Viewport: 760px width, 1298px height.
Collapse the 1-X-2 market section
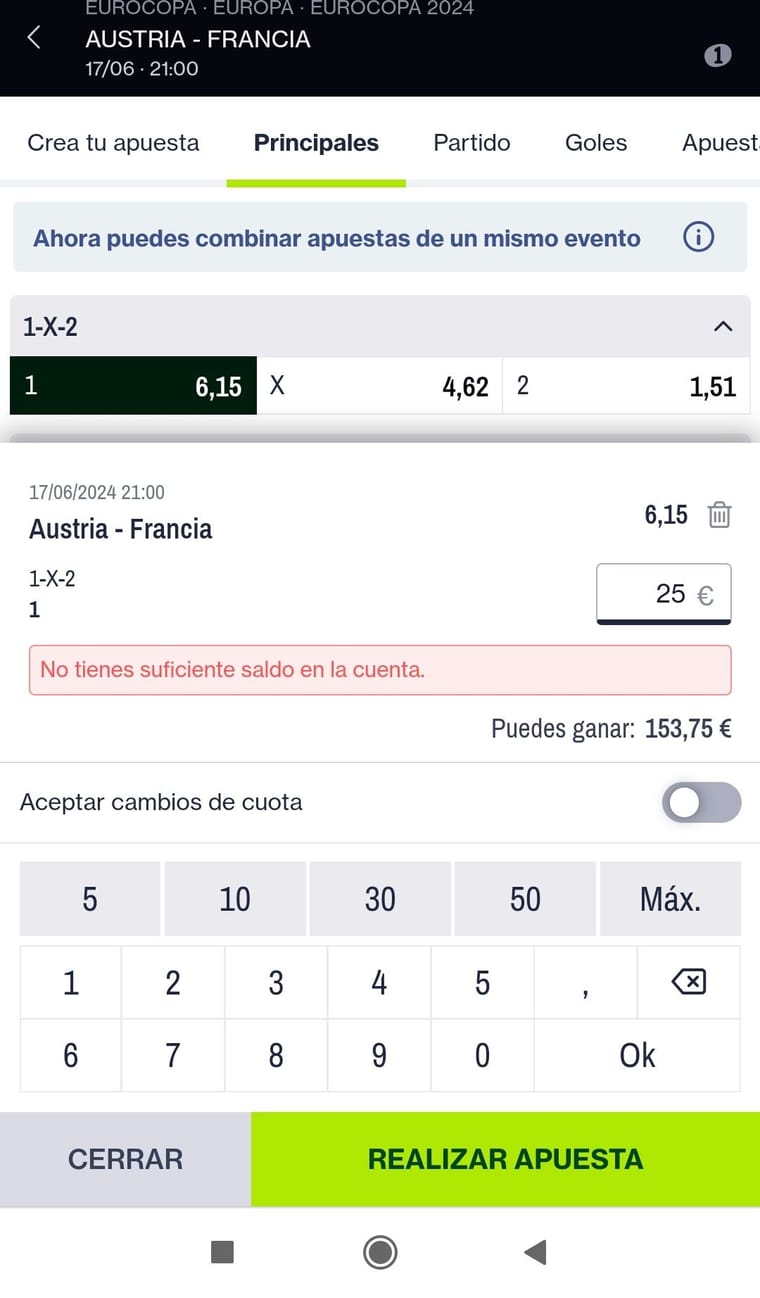[723, 326]
